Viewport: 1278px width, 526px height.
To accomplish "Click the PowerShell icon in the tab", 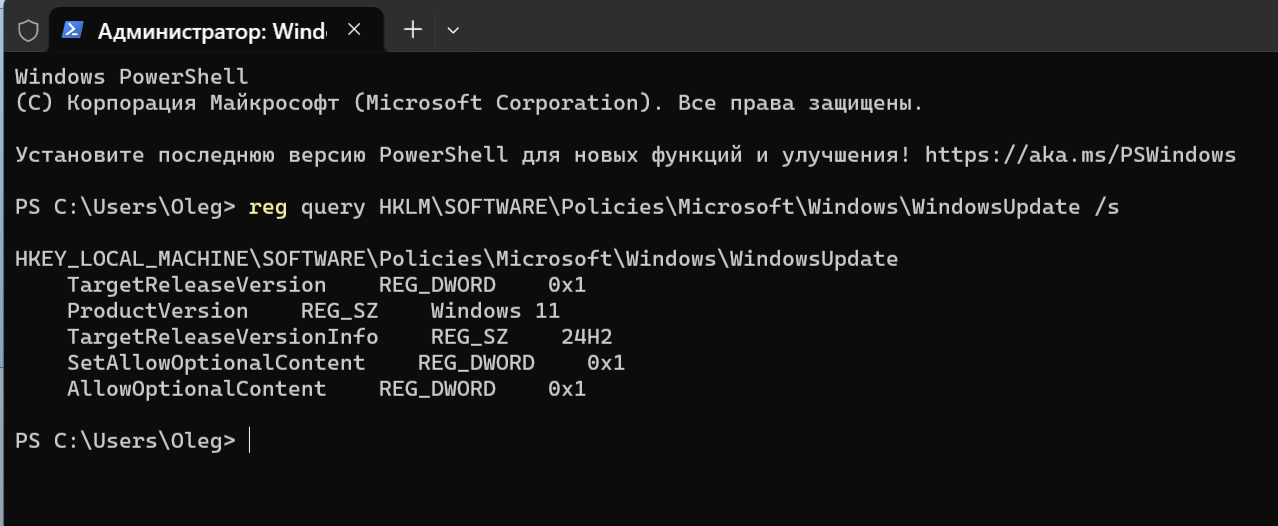I will click(x=73, y=30).
